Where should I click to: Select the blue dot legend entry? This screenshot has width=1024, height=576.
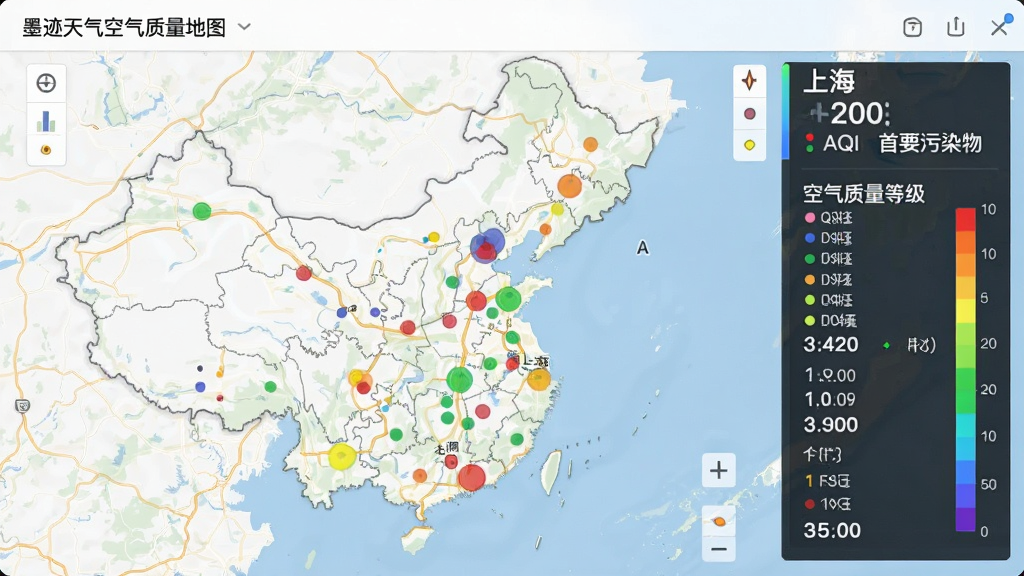click(829, 238)
